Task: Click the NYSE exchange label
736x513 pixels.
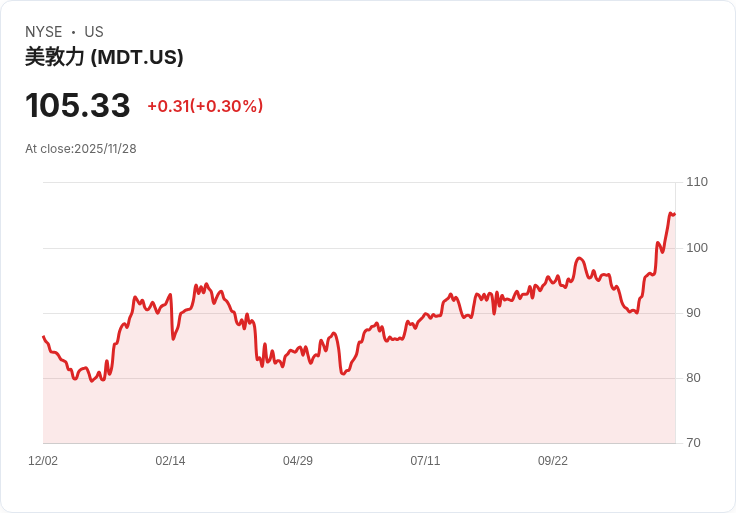Action: click(43, 32)
